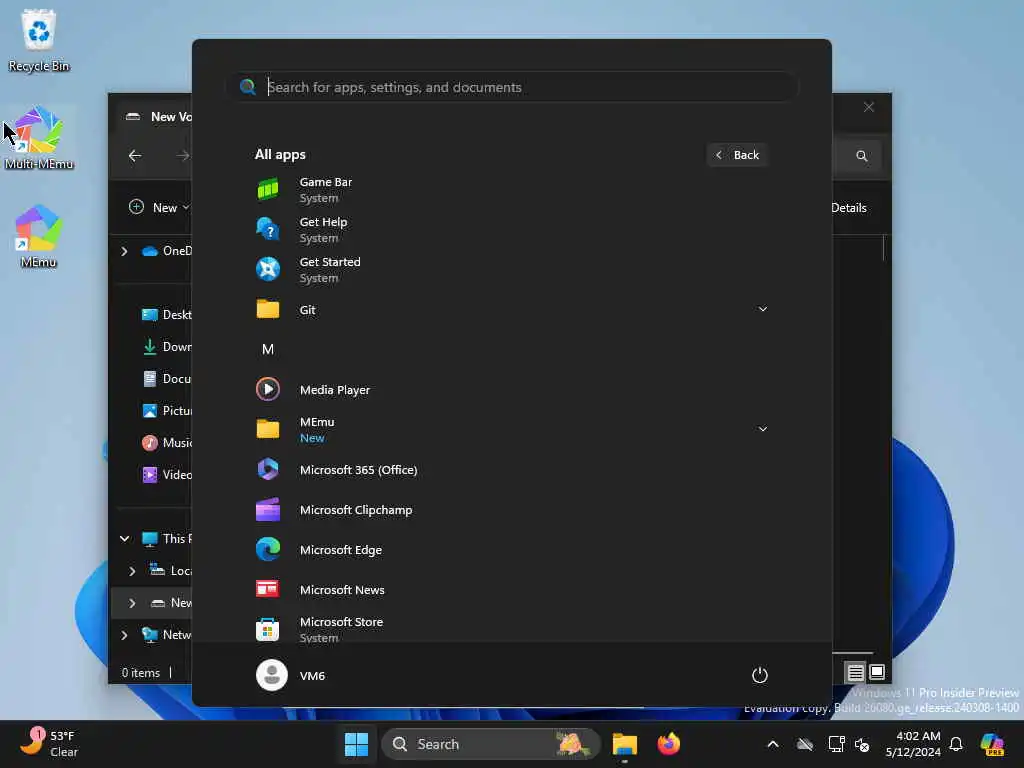Jump to letter M section header

pyautogui.click(x=268, y=349)
